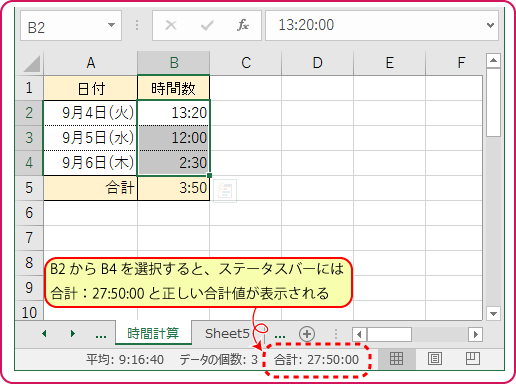Click the 合計 label cell
Screen dimensions: 516x384
90,188
